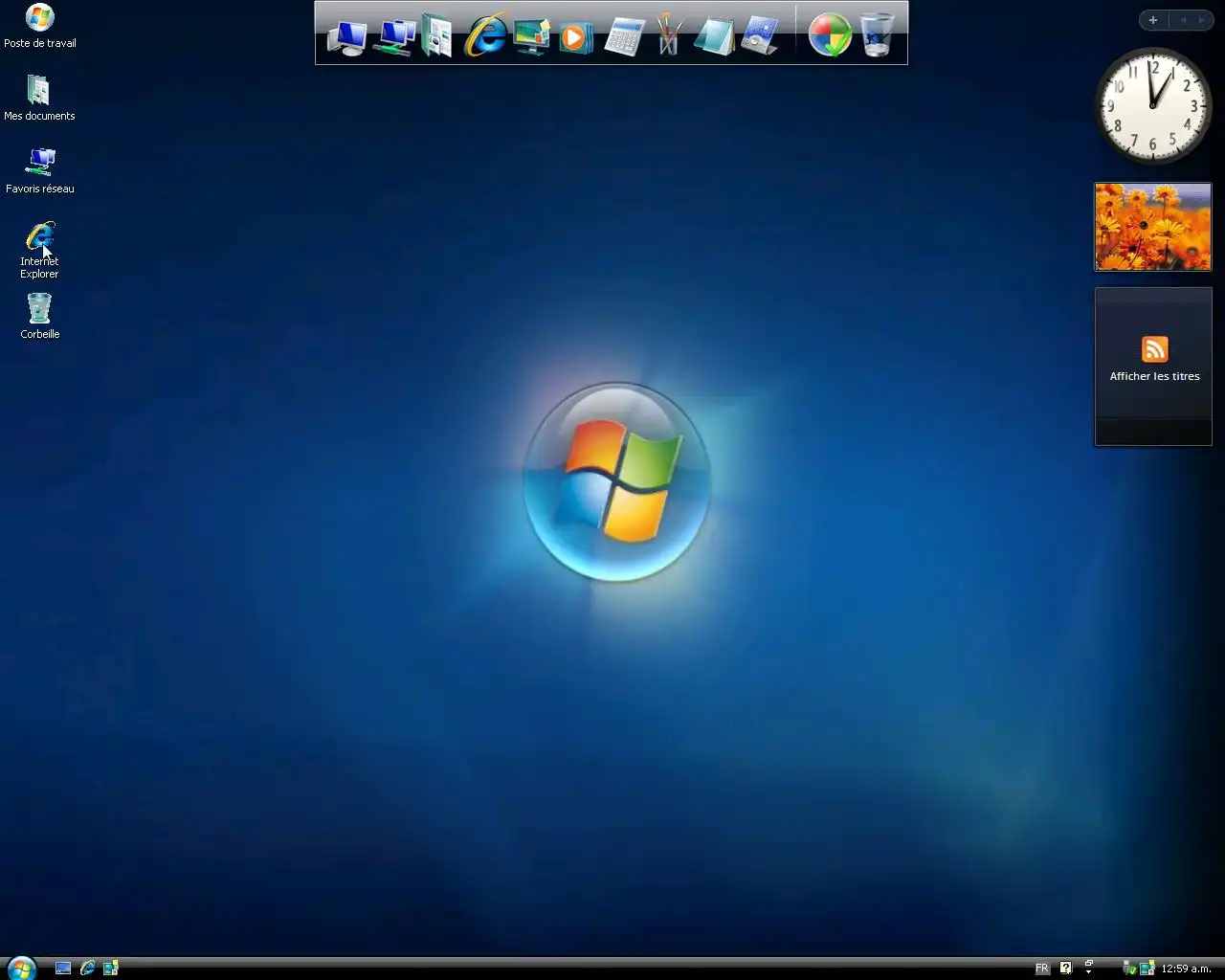The image size is (1225, 980).
Task: Open the Windows shield with green check dock icon
Action: tap(830, 35)
